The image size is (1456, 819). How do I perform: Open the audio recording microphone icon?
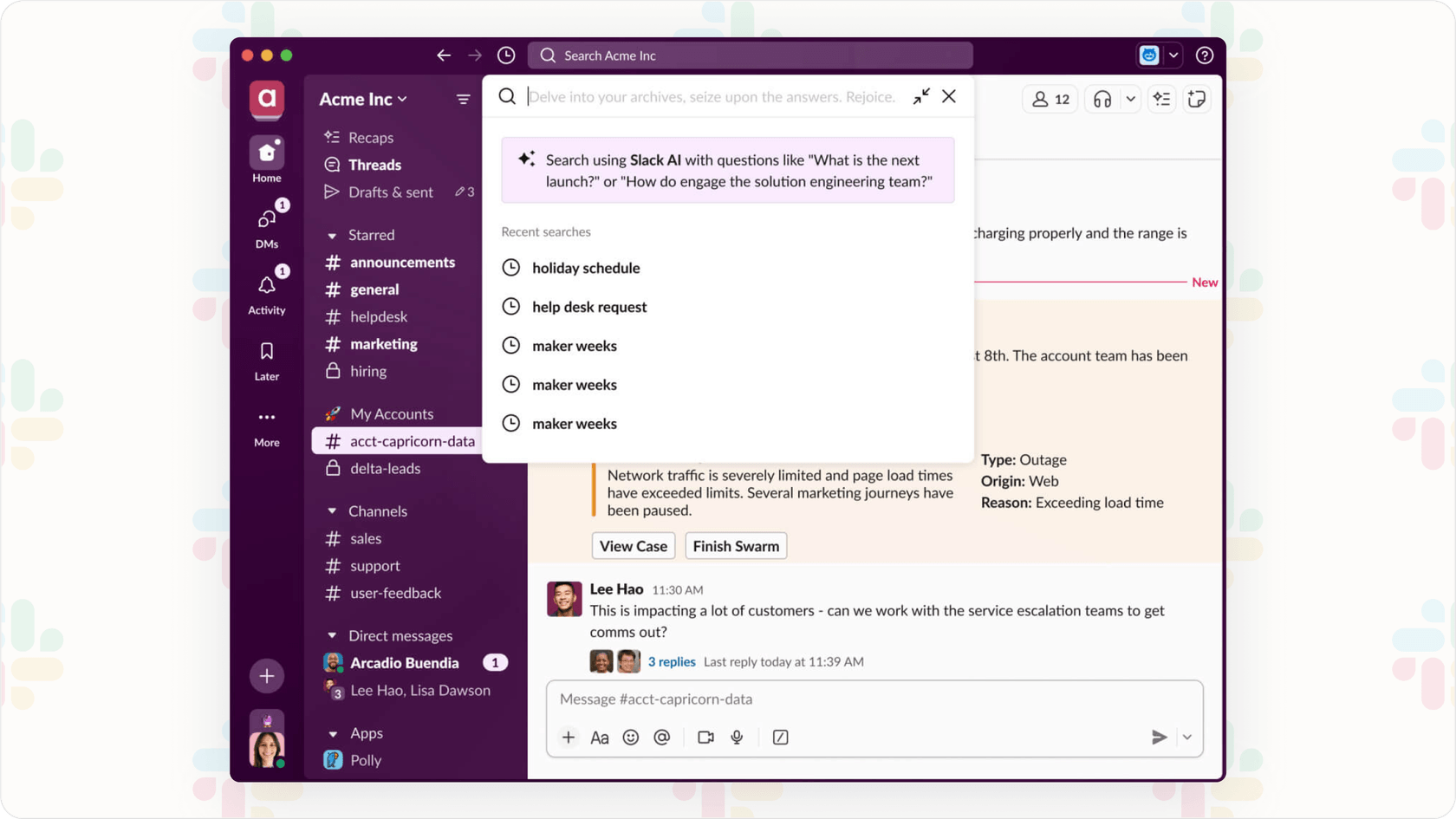coord(737,738)
